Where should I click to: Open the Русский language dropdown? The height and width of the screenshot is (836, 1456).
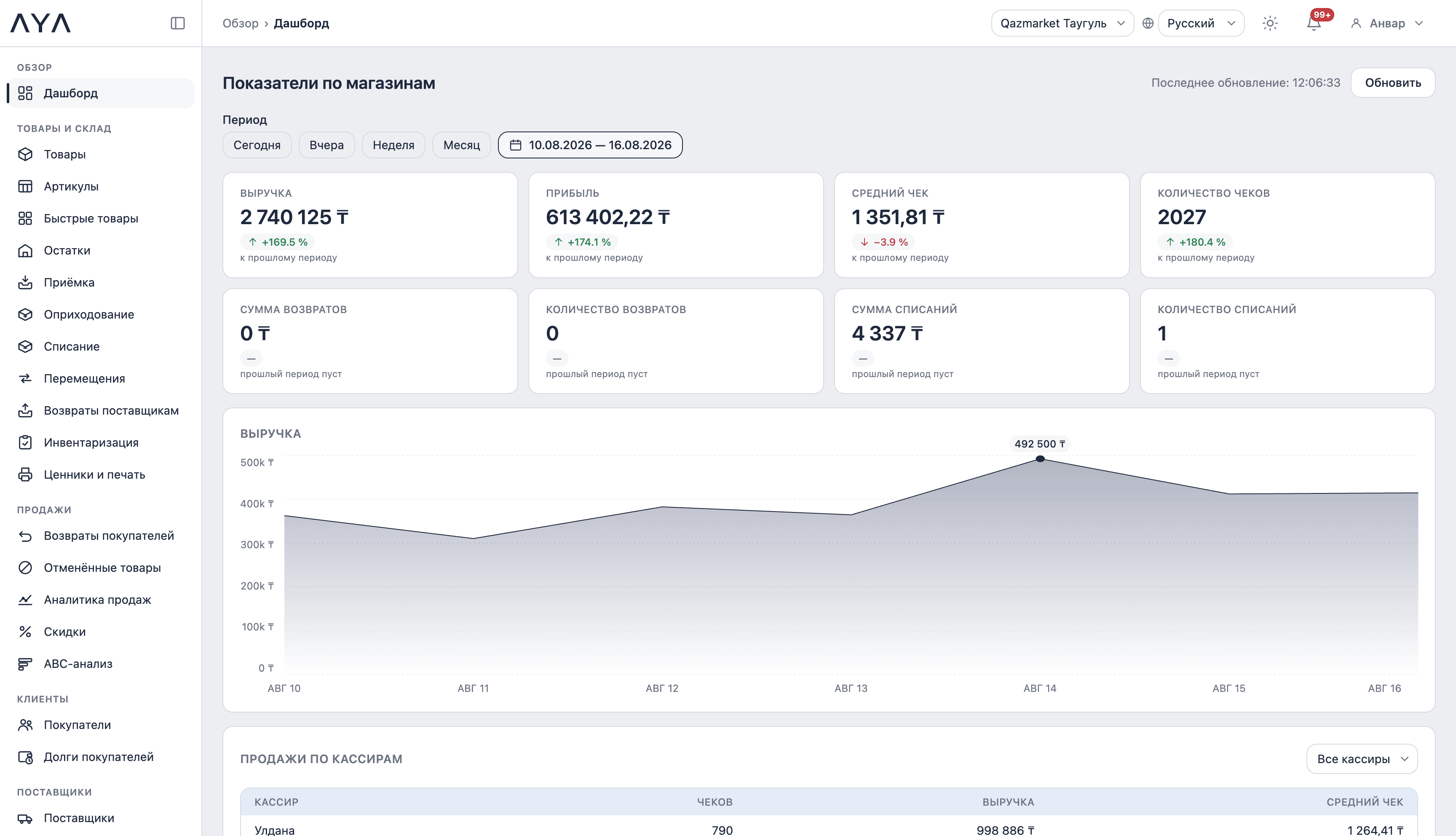(x=1201, y=24)
